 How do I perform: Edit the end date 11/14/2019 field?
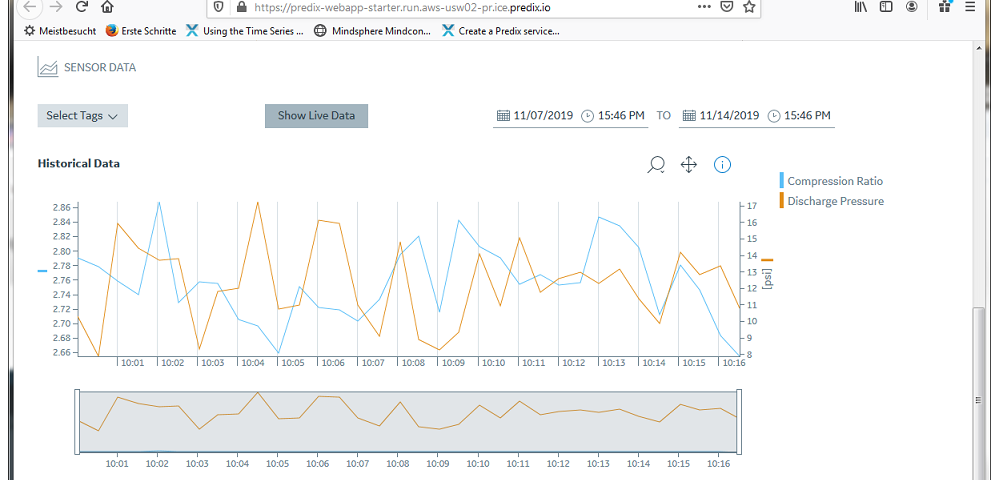pos(729,116)
